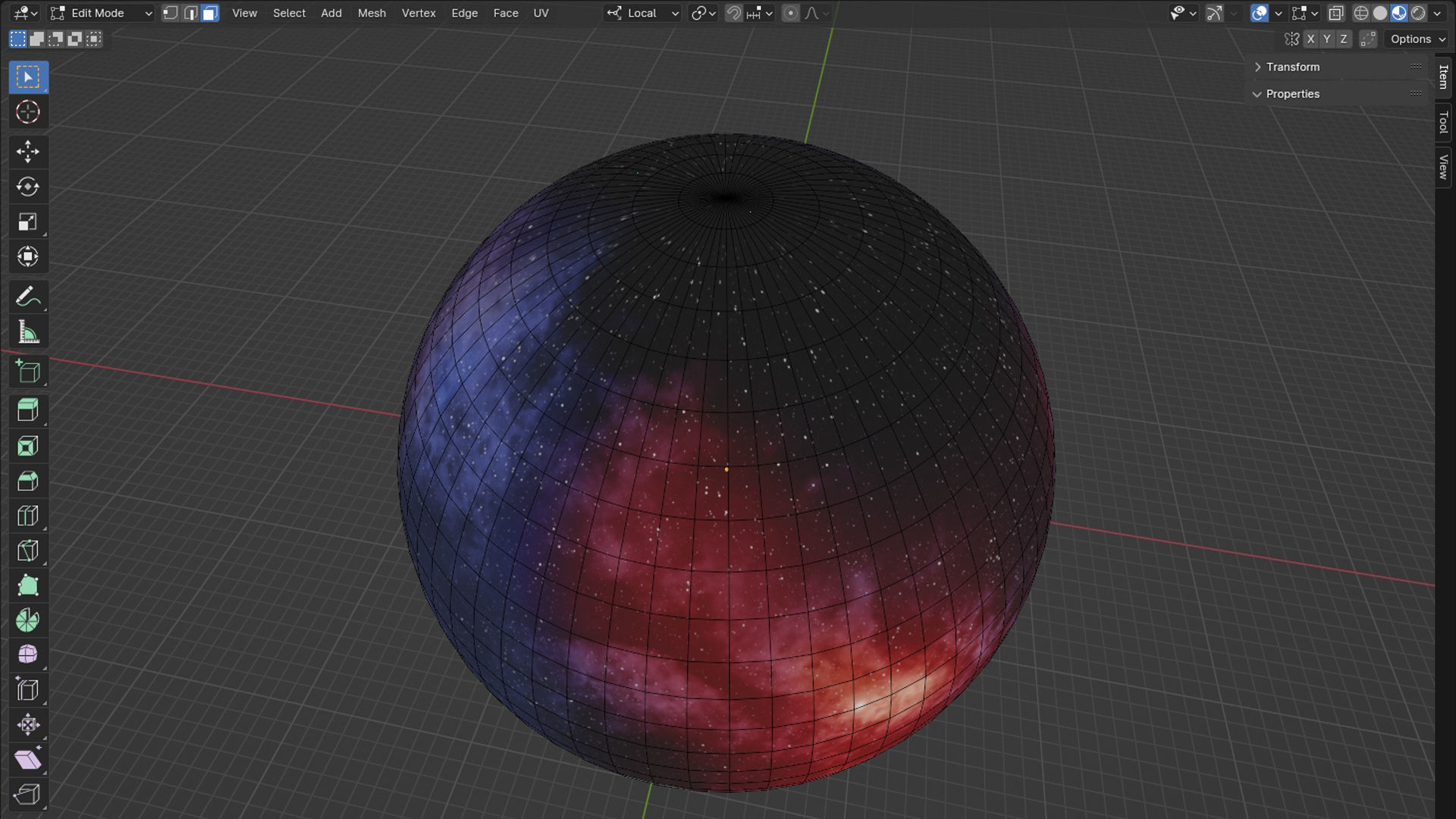Set selection mode to new selection

[18, 39]
